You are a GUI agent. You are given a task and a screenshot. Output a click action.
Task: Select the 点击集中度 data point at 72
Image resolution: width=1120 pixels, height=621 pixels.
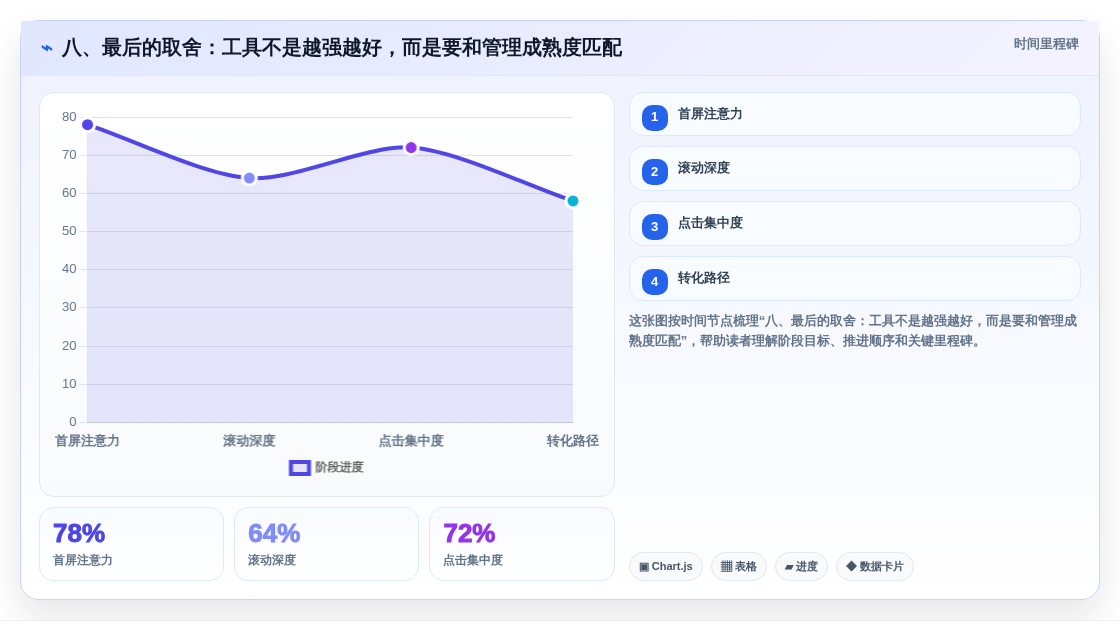coord(411,148)
